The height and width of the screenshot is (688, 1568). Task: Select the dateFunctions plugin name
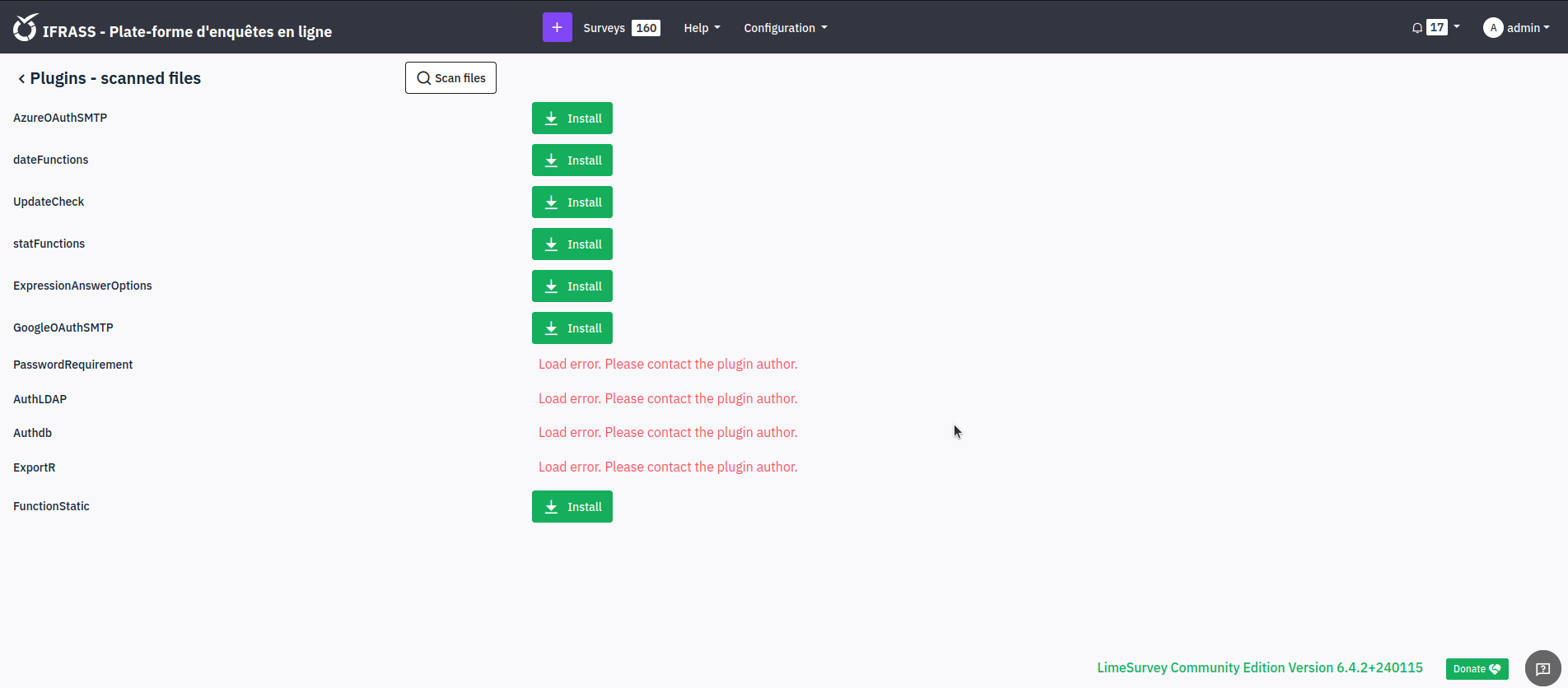(x=50, y=160)
